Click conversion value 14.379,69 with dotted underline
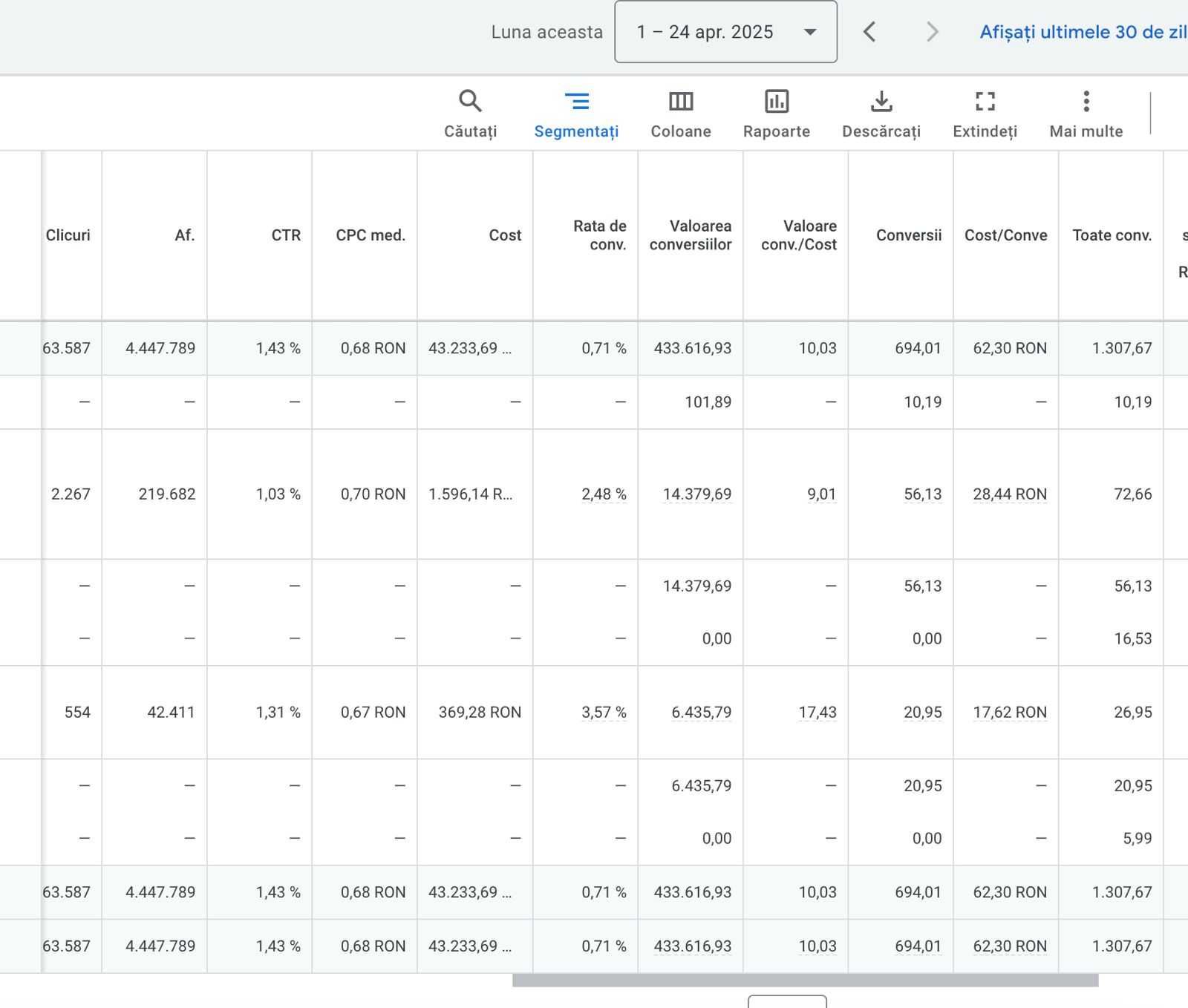The width and height of the screenshot is (1188, 1008). pyautogui.click(x=697, y=494)
